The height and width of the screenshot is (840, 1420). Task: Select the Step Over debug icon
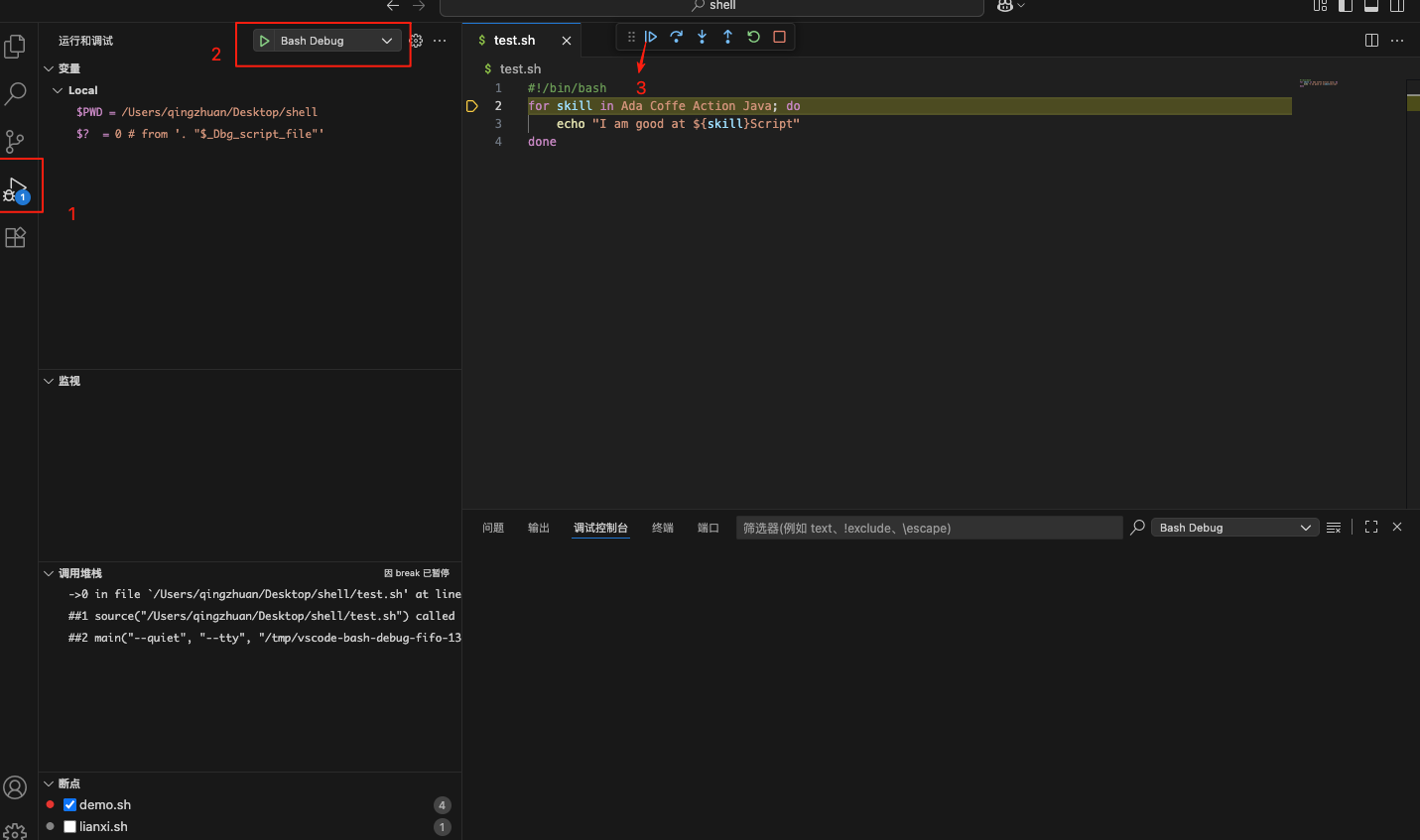pos(677,37)
